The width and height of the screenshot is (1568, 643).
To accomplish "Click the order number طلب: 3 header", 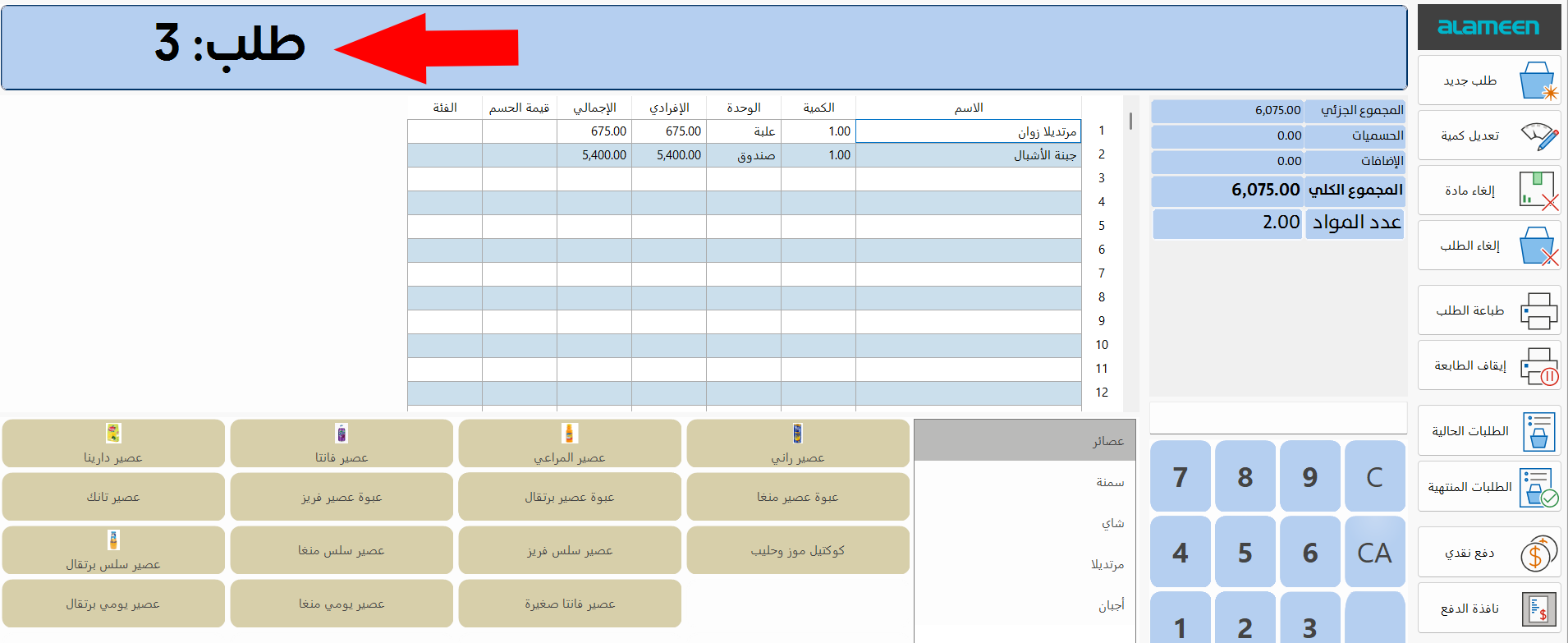I will 230,44.
